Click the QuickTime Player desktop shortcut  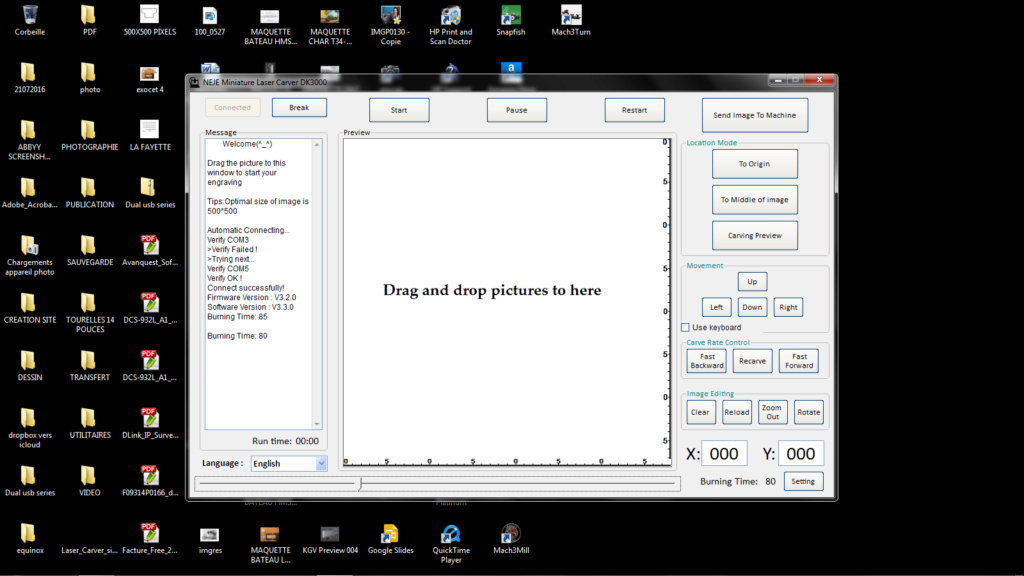(451, 544)
